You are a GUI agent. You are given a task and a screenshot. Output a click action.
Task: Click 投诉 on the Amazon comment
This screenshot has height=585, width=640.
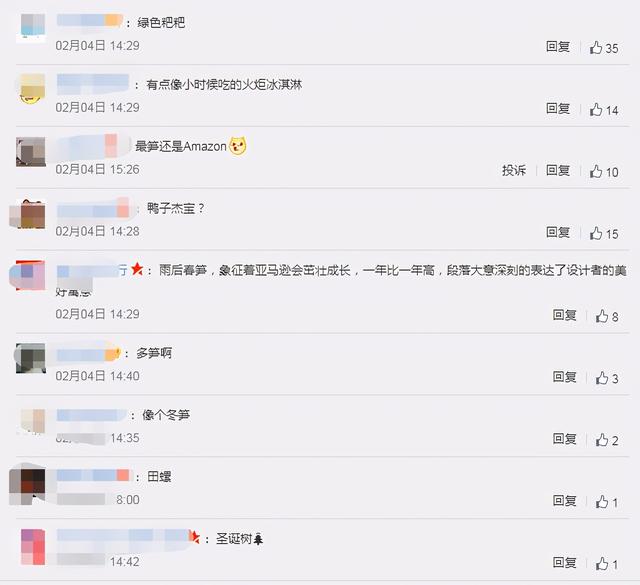coord(514,170)
